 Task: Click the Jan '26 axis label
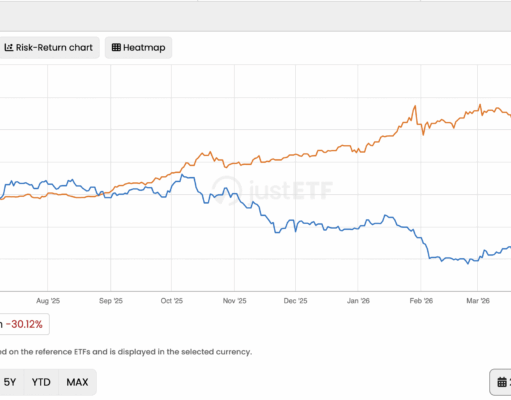click(358, 301)
